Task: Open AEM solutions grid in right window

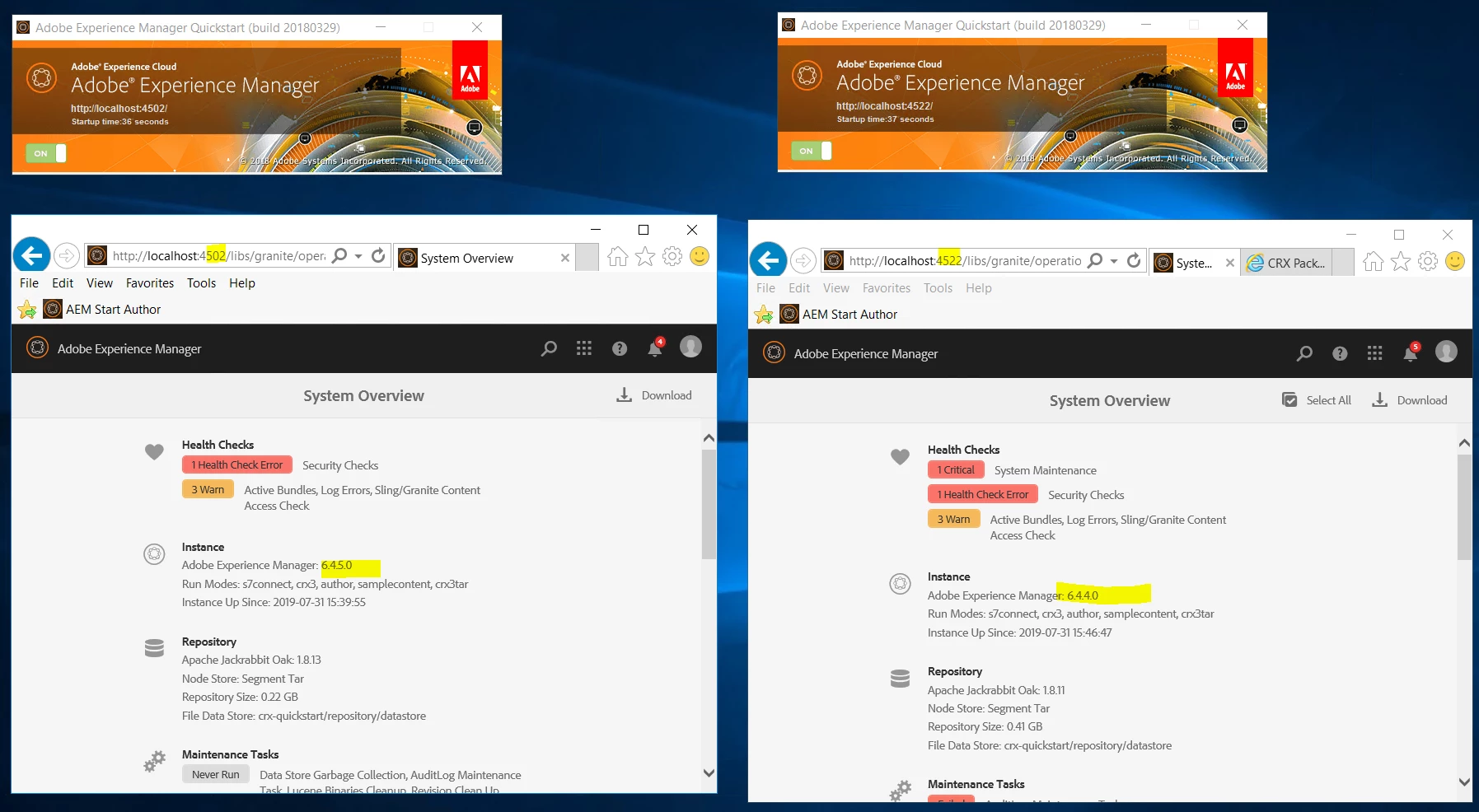Action: click(x=1375, y=353)
